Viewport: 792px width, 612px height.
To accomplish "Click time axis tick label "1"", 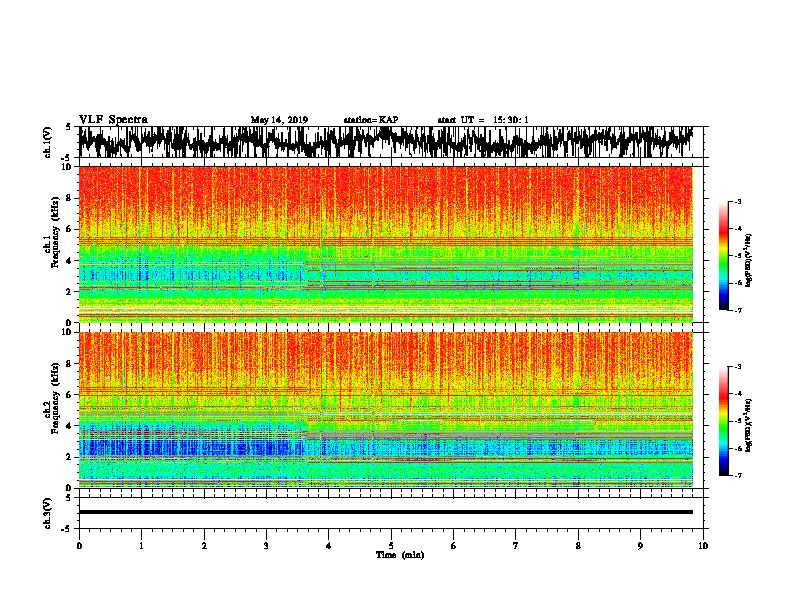I will tap(141, 546).
